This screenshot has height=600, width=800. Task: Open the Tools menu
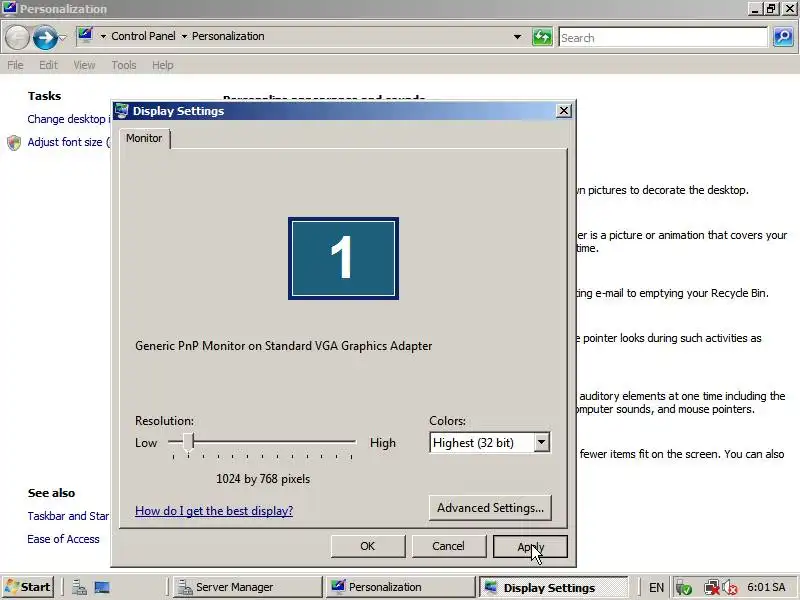coord(124,65)
